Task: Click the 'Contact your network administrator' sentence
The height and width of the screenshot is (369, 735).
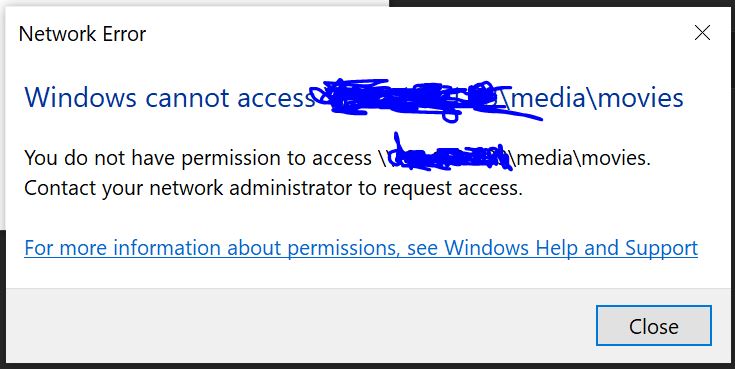Action: 273,188
